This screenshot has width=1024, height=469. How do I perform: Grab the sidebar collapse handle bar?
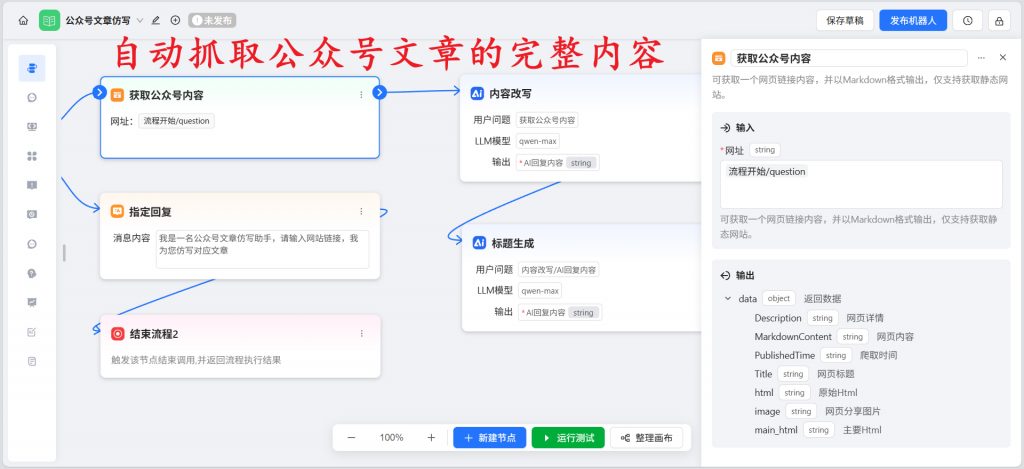pyautogui.click(x=64, y=253)
